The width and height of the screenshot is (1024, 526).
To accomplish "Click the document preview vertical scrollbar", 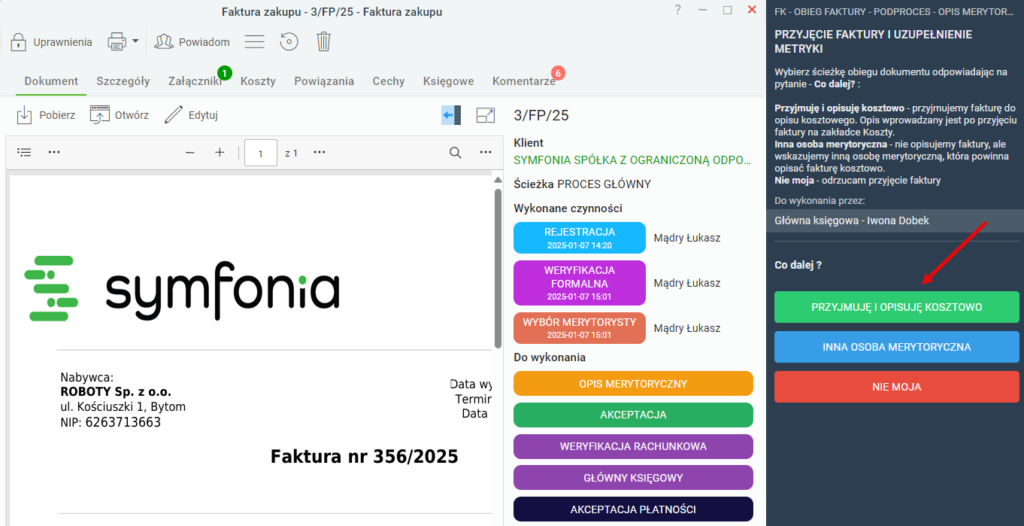I will pos(498,268).
